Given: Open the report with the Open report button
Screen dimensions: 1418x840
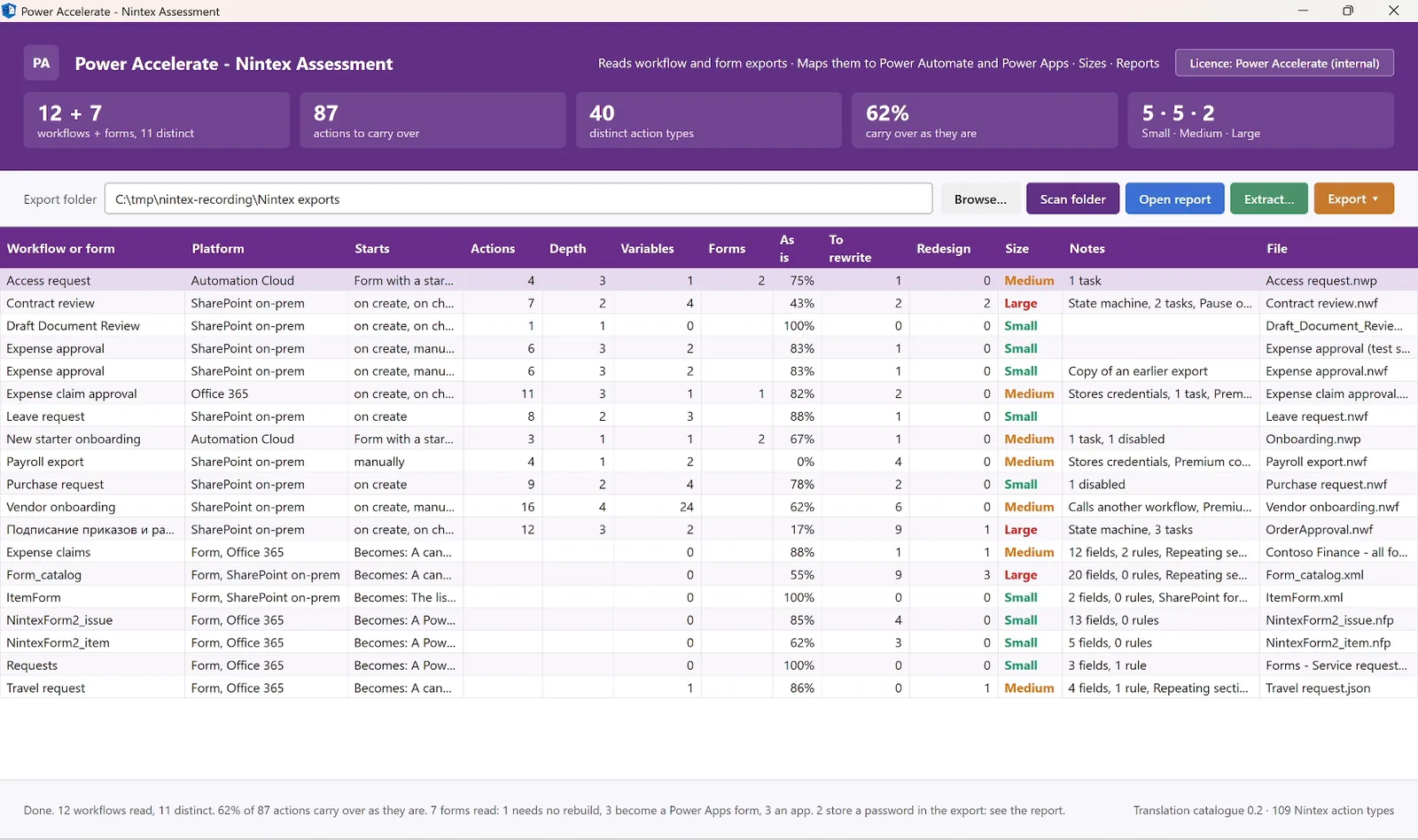Looking at the screenshot, I should tap(1174, 198).
